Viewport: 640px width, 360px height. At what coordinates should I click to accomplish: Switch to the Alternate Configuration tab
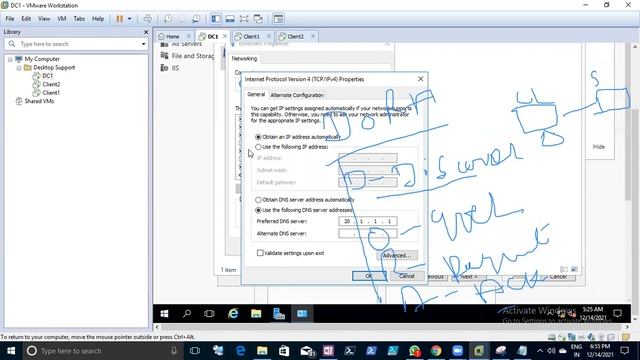click(x=297, y=95)
